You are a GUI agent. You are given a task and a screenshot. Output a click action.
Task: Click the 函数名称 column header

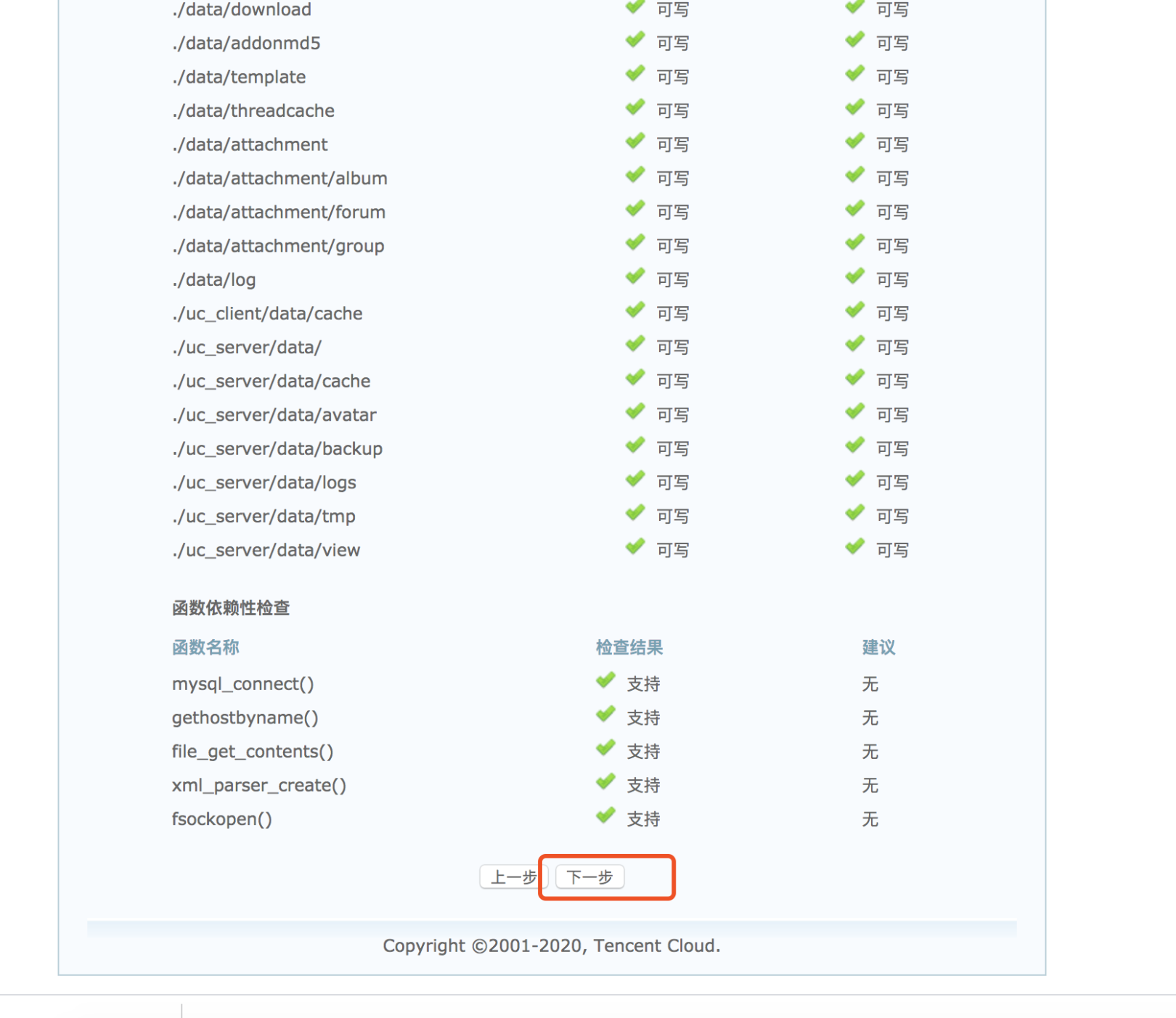click(x=205, y=647)
